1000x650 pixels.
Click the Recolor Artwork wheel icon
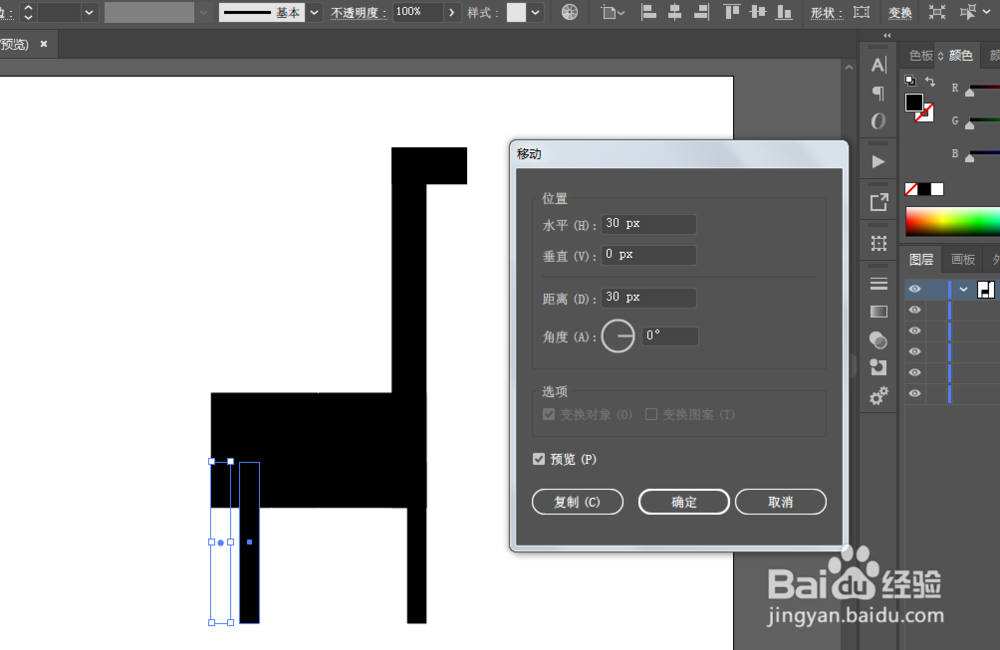click(570, 12)
